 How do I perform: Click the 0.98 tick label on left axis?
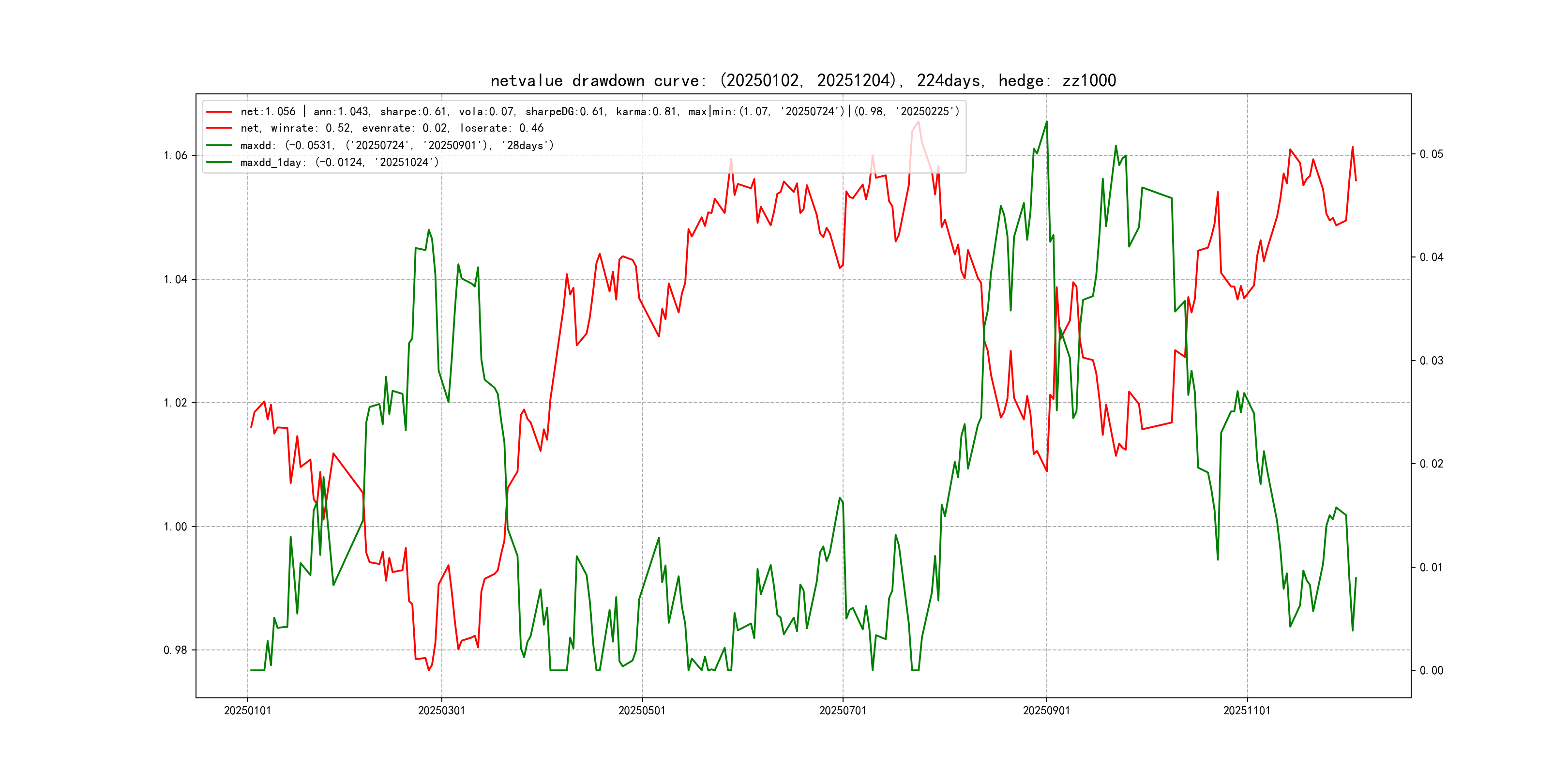coord(175,650)
